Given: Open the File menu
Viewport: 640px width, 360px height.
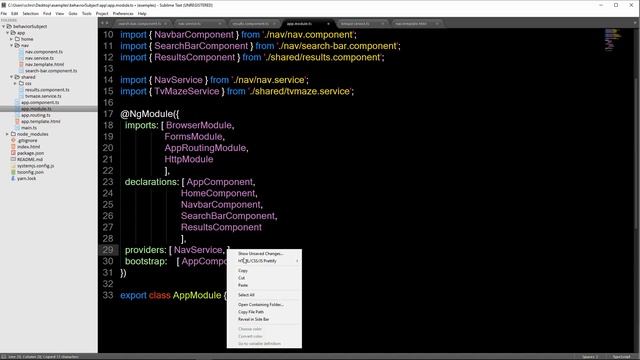Looking at the screenshot, I should tap(4, 13).
